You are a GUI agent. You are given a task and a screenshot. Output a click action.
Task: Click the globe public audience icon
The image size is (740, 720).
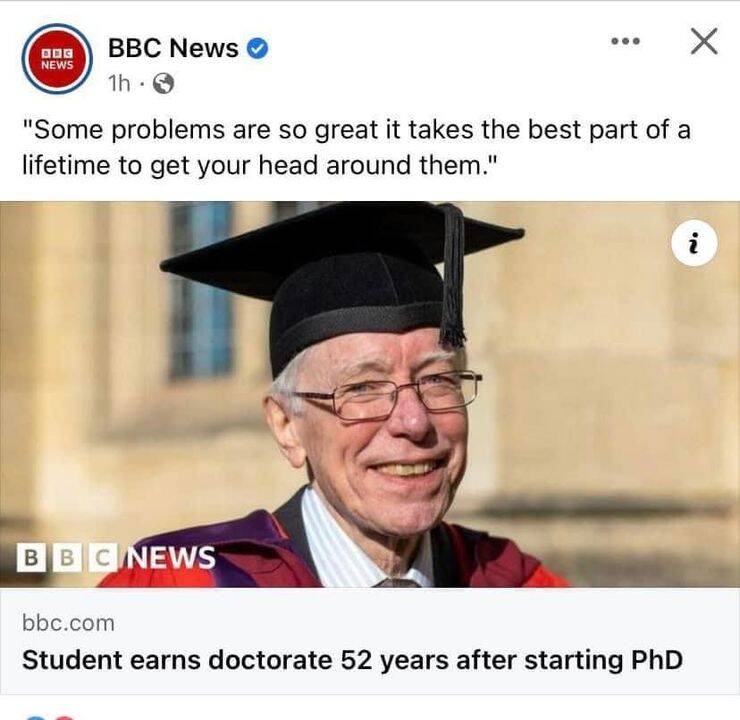click(163, 84)
